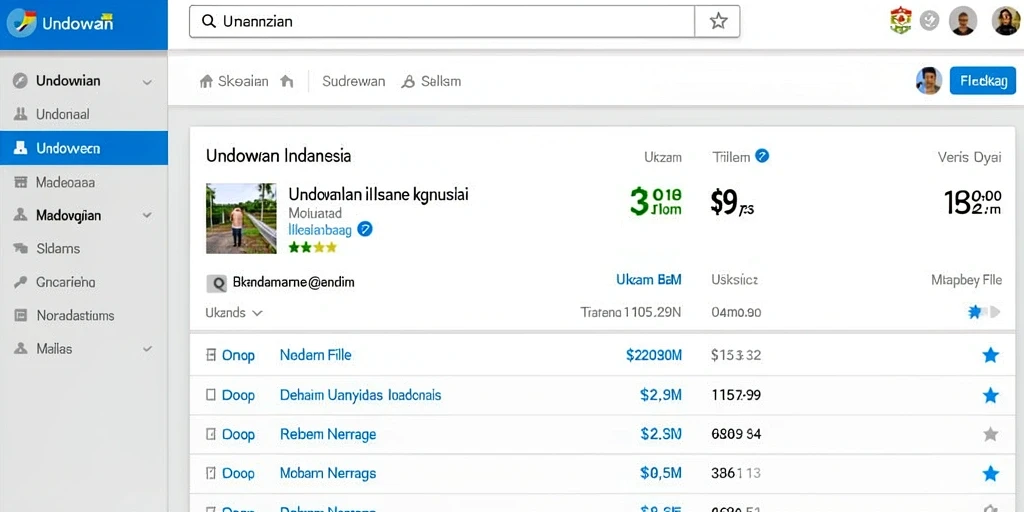Click the Uksiicz column header
The width and height of the screenshot is (1024, 512).
pyautogui.click(x=735, y=280)
